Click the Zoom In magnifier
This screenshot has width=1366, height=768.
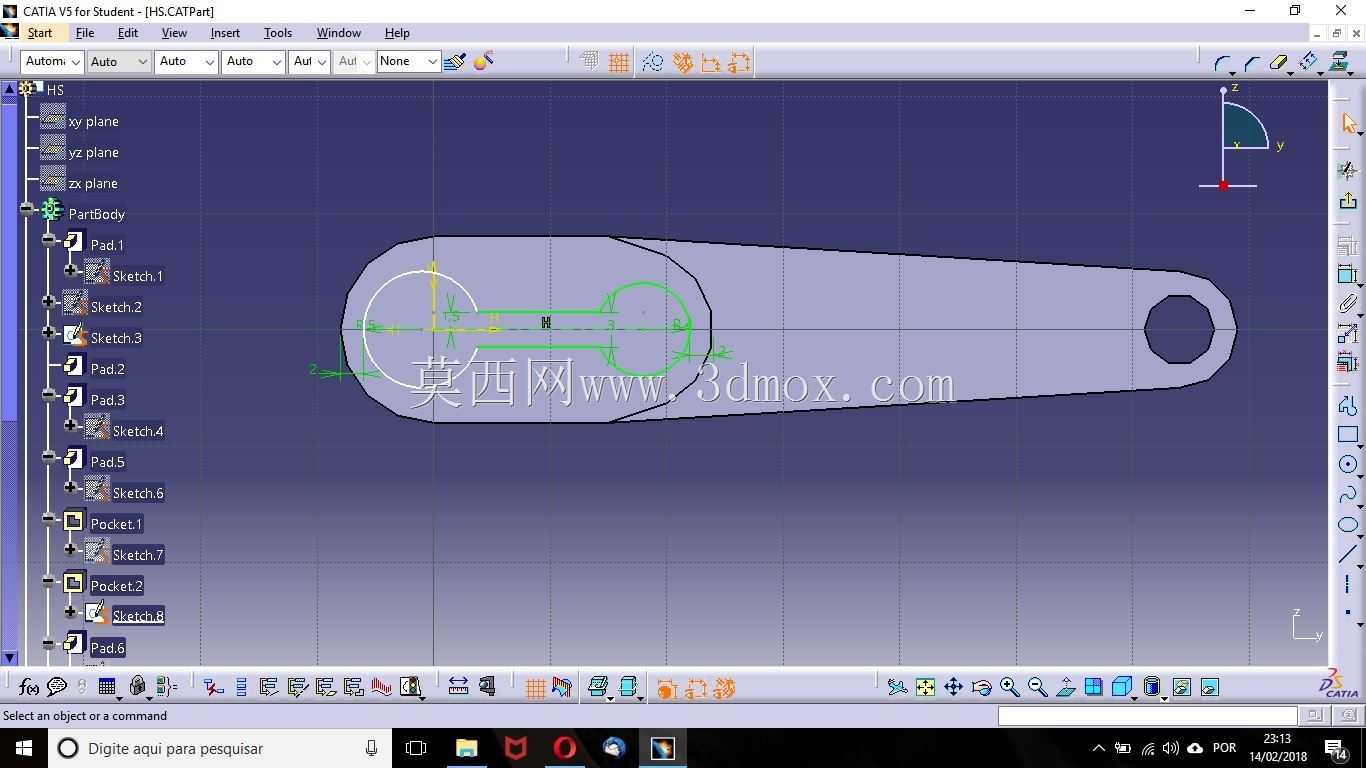coord(1009,687)
